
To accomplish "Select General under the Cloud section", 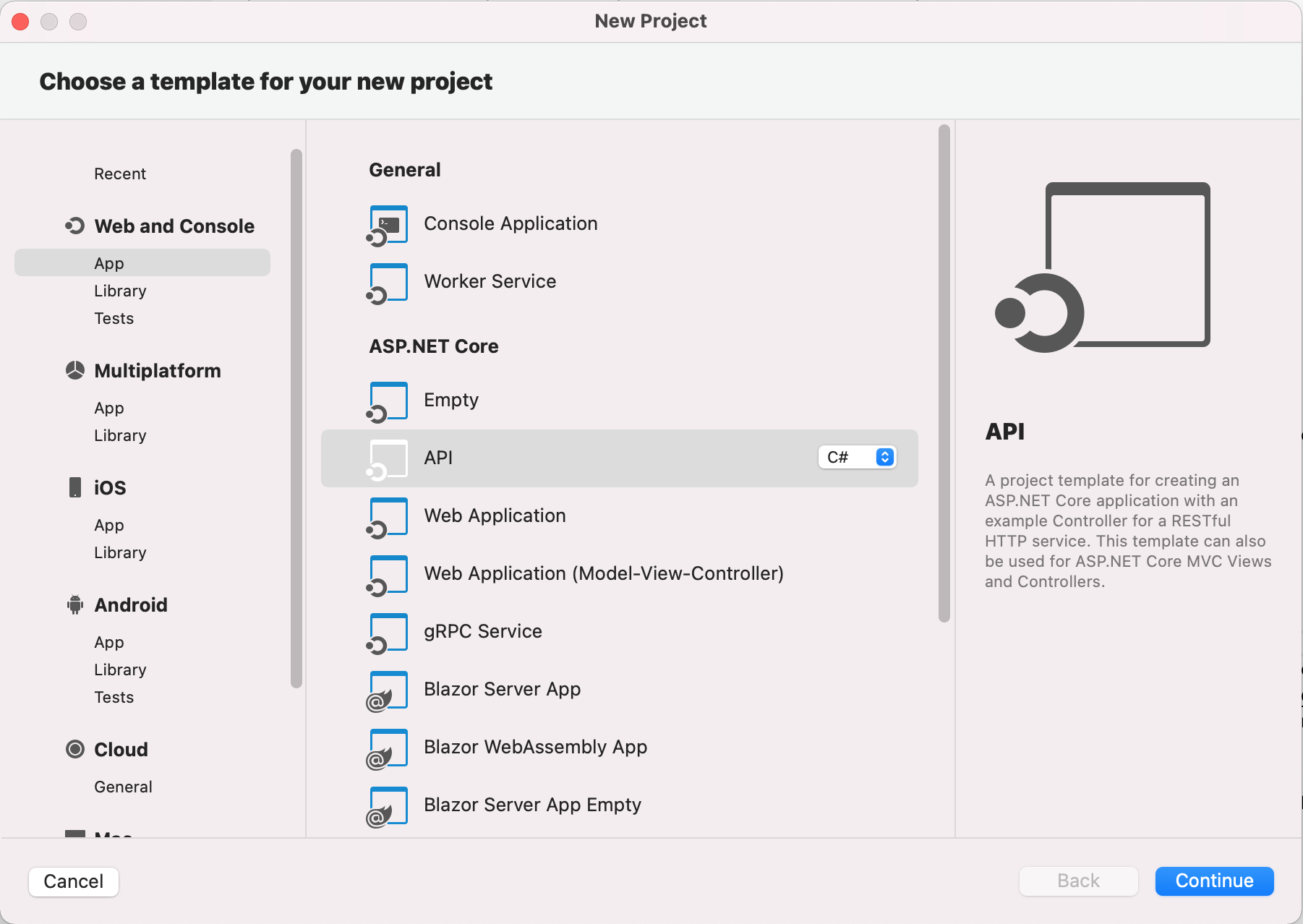I will (123, 787).
